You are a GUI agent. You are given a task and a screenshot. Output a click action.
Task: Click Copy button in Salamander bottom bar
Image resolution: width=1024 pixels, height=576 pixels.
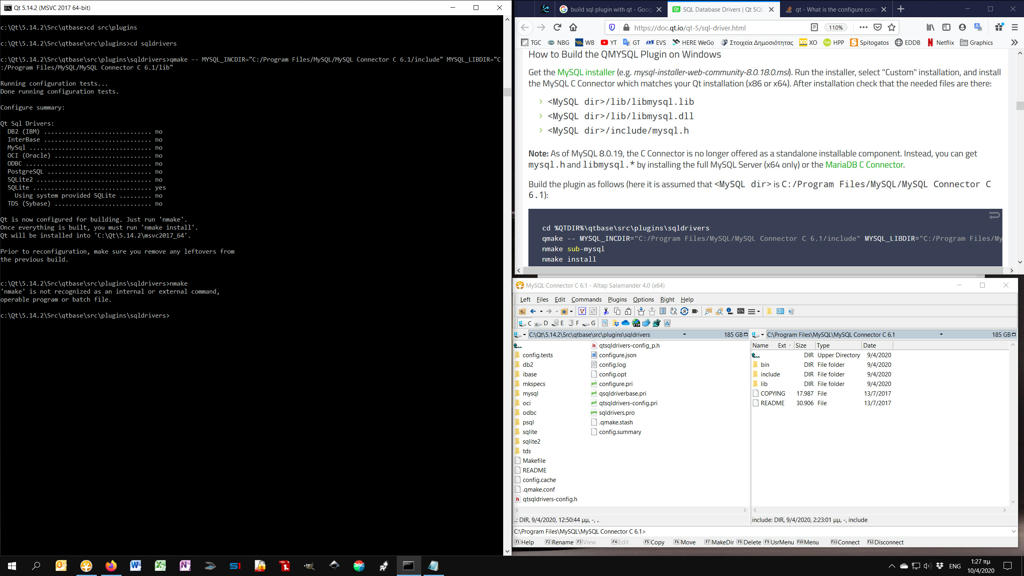654,542
